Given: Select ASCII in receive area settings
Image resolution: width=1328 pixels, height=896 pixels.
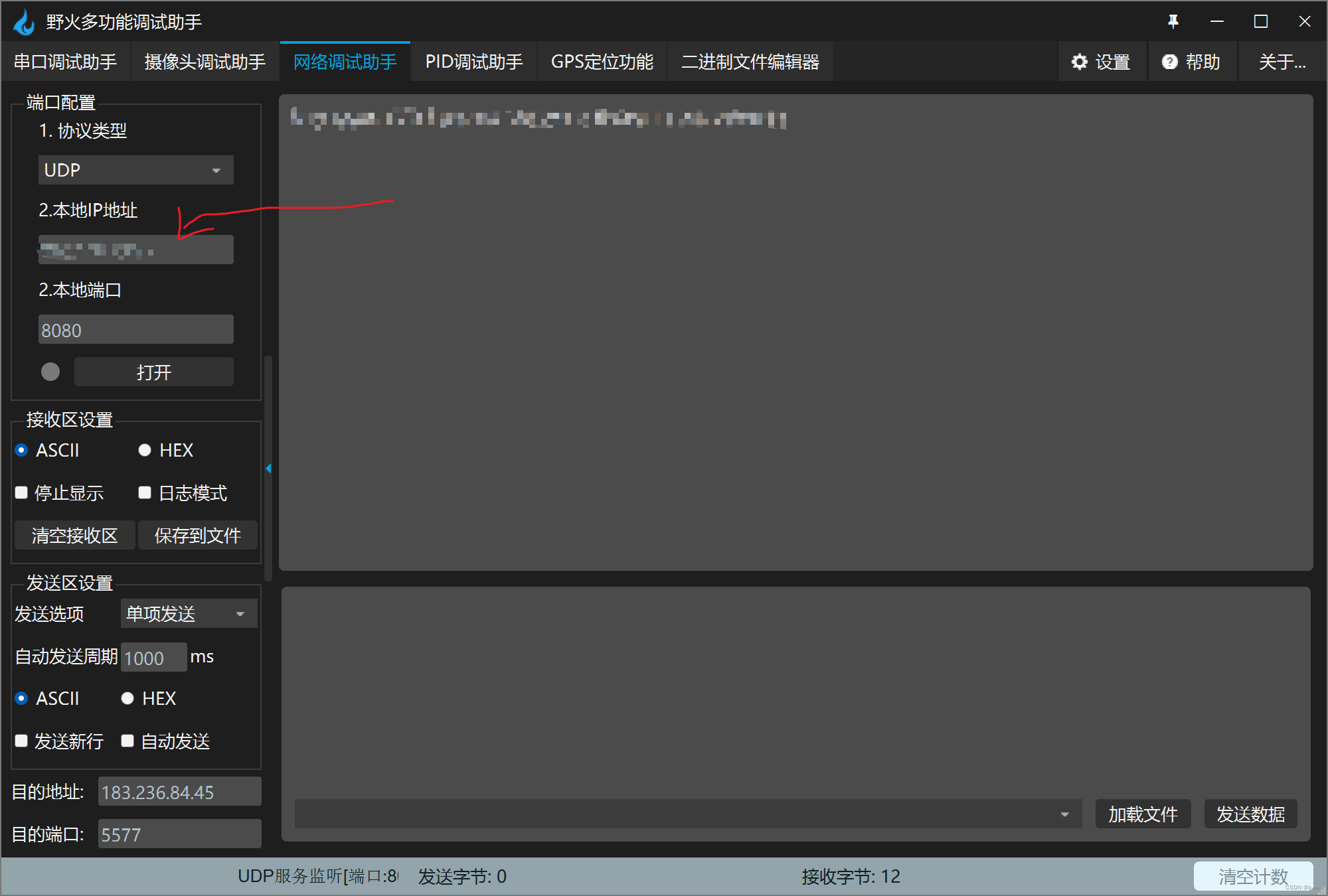Looking at the screenshot, I should click(47, 450).
